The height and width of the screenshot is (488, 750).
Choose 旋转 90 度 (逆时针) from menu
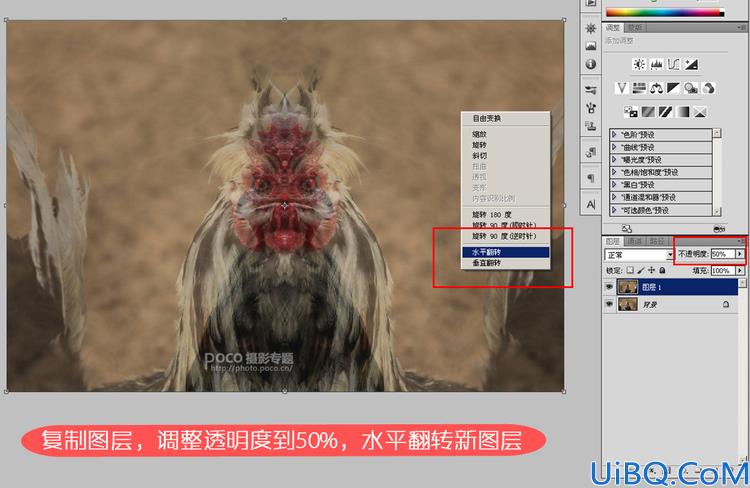506,236
